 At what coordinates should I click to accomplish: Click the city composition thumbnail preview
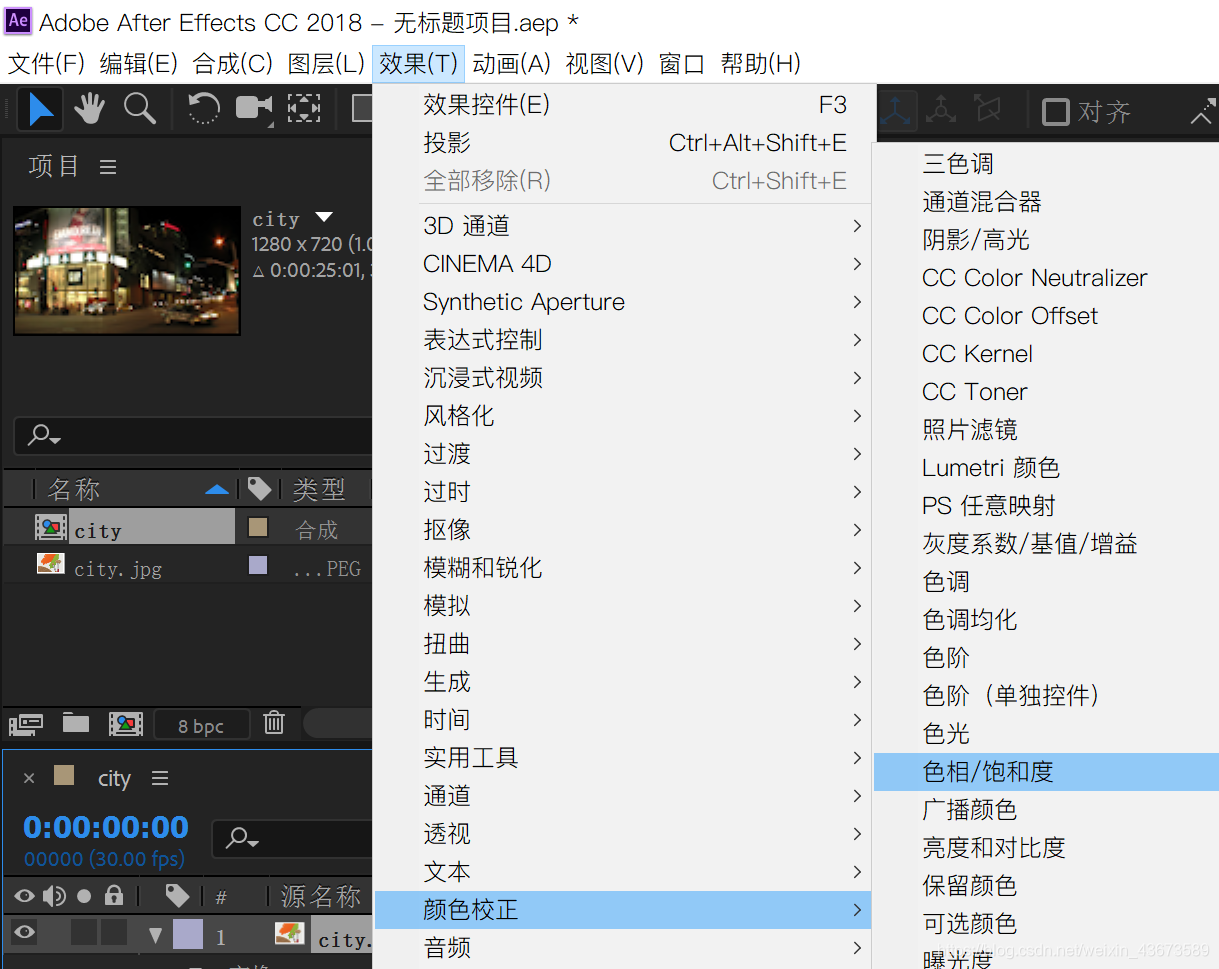point(126,270)
